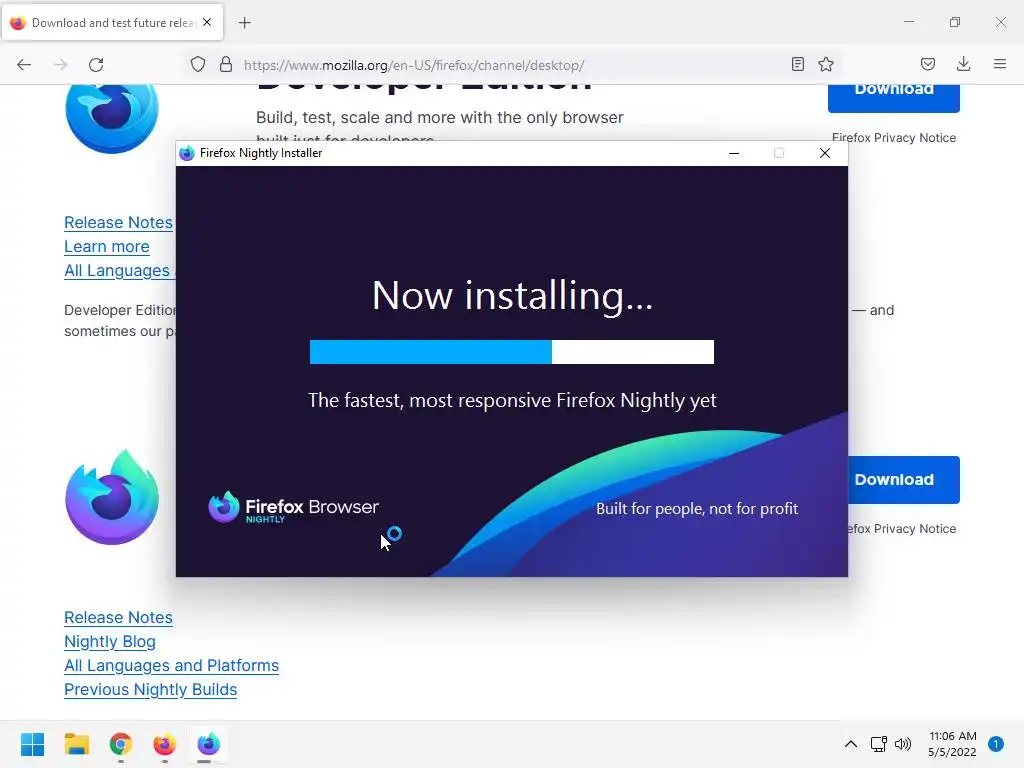The width and height of the screenshot is (1024, 768).
Task: Launch Google Chrome from the taskbar
Action: (121, 744)
